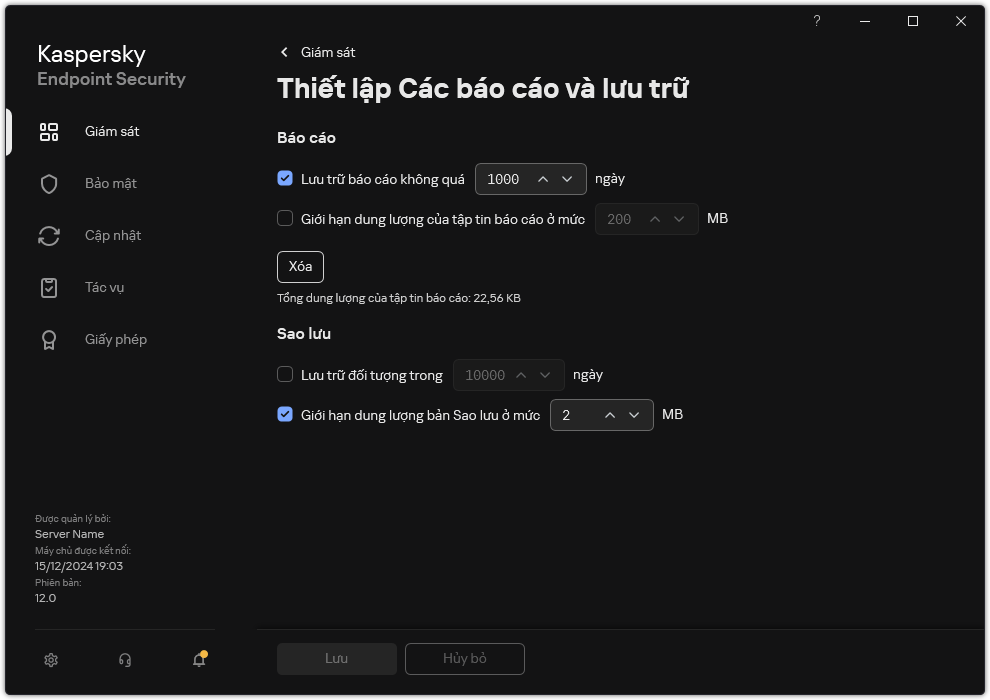Check Lưu trữ đối tượng trong option

click(285, 375)
